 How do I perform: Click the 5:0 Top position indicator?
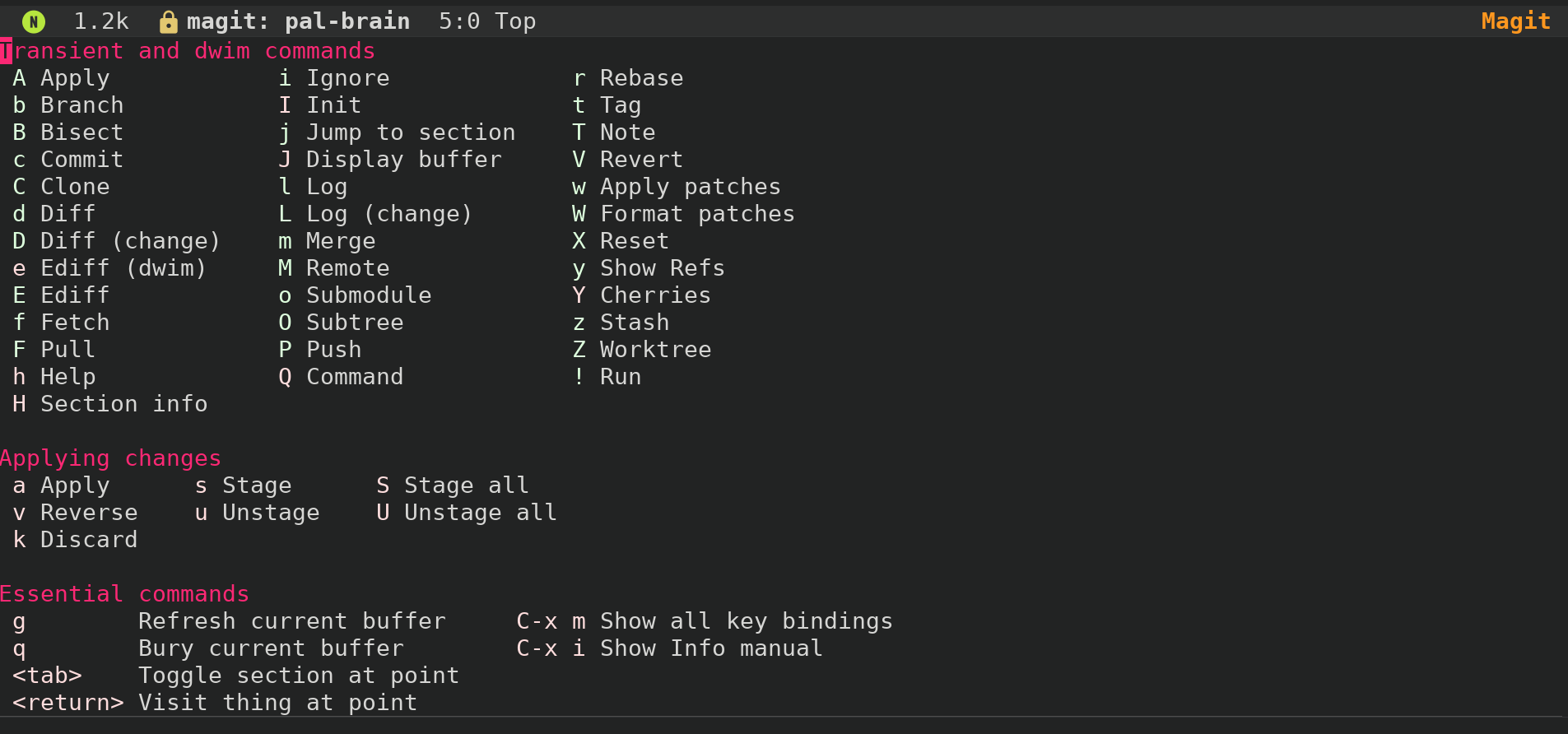[x=487, y=21]
